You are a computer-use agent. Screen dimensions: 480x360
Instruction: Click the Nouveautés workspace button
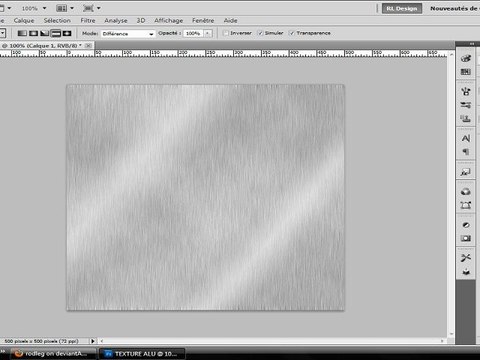pyautogui.click(x=455, y=8)
